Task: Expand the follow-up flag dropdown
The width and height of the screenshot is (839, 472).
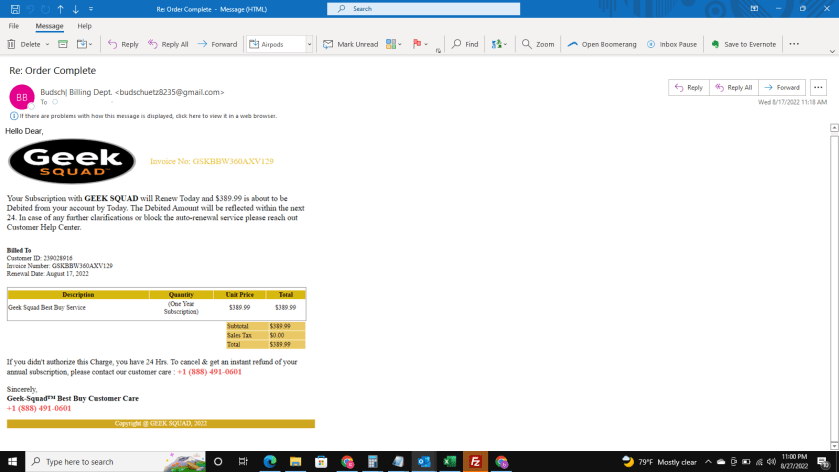Action: point(427,44)
